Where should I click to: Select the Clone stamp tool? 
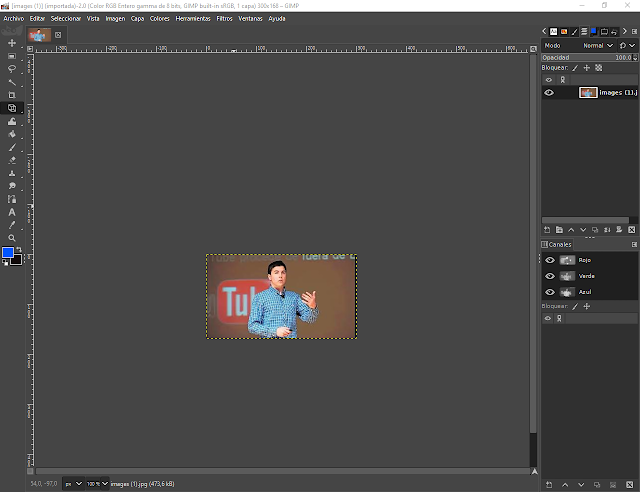pos(12,174)
